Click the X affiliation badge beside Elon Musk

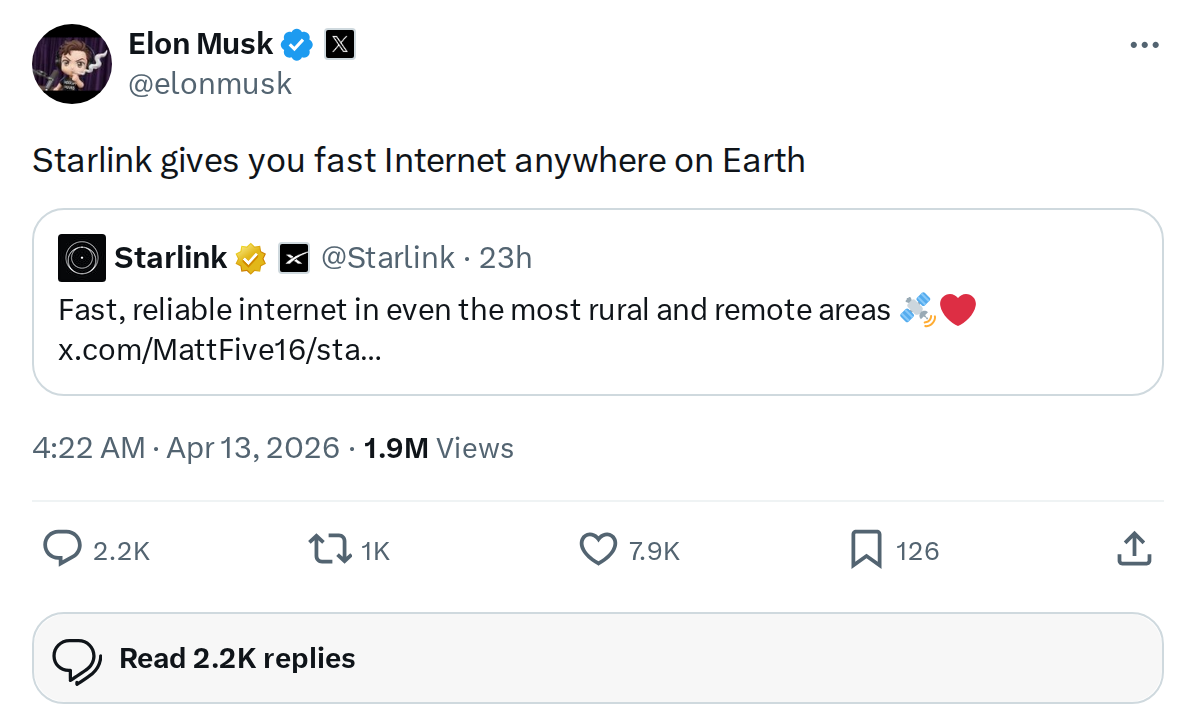click(340, 44)
